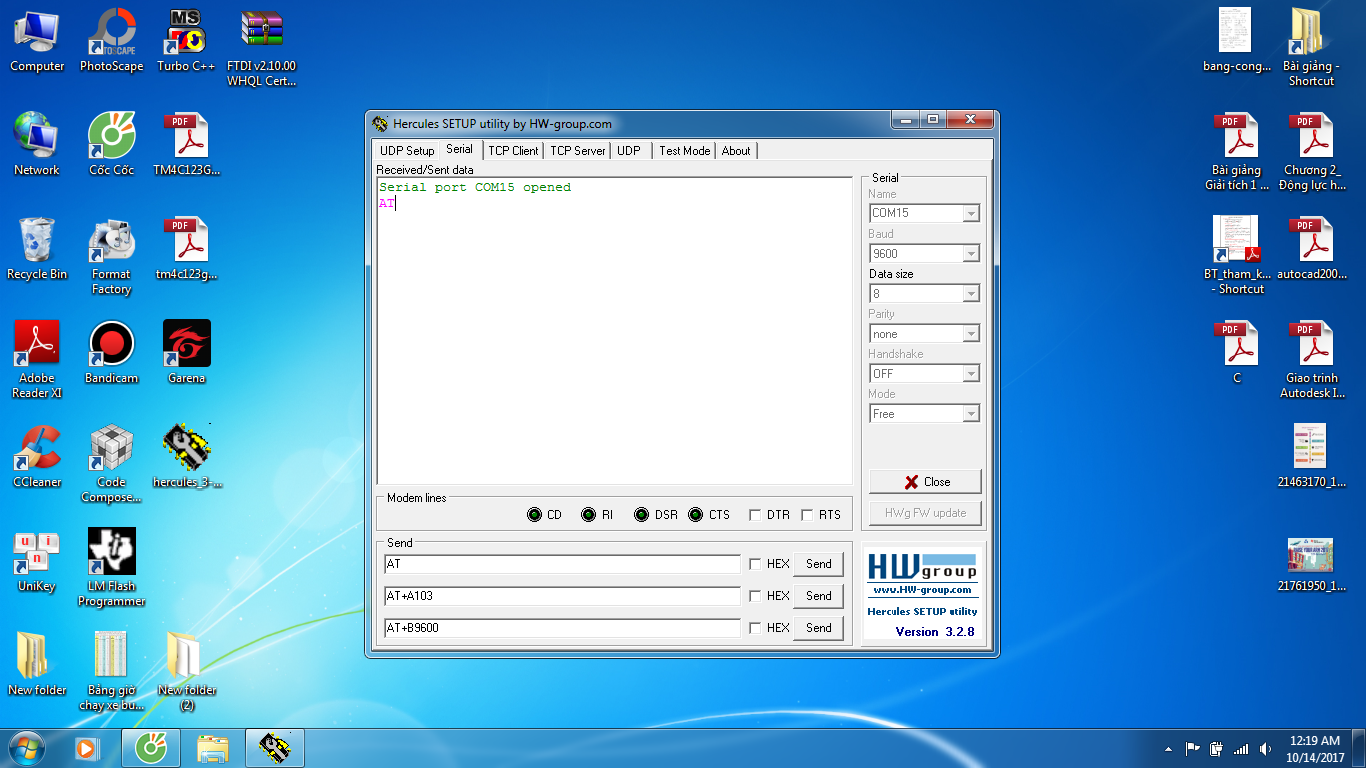Open the Mode Free dropdown

(x=970, y=414)
